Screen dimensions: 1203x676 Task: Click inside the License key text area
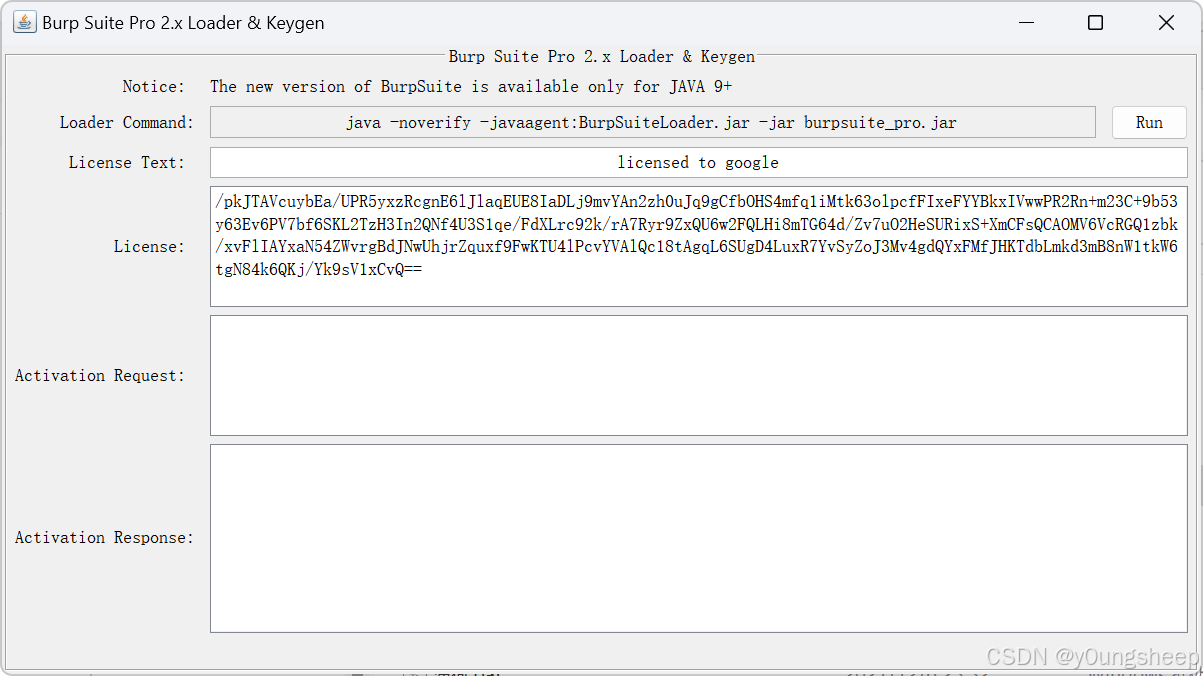click(x=698, y=246)
